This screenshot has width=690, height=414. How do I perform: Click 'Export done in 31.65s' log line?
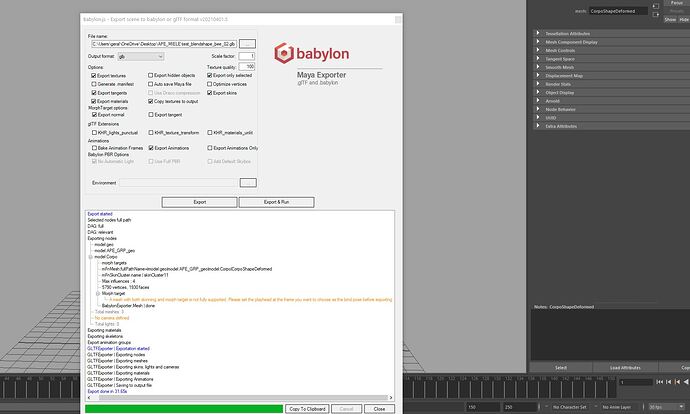coord(107,391)
